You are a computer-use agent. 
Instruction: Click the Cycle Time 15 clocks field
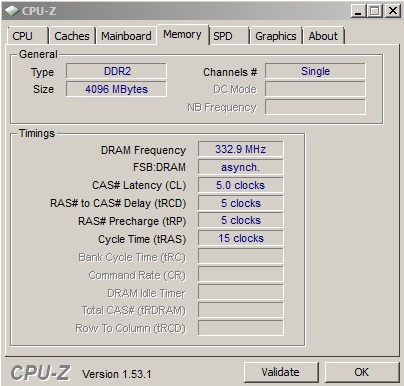point(241,238)
